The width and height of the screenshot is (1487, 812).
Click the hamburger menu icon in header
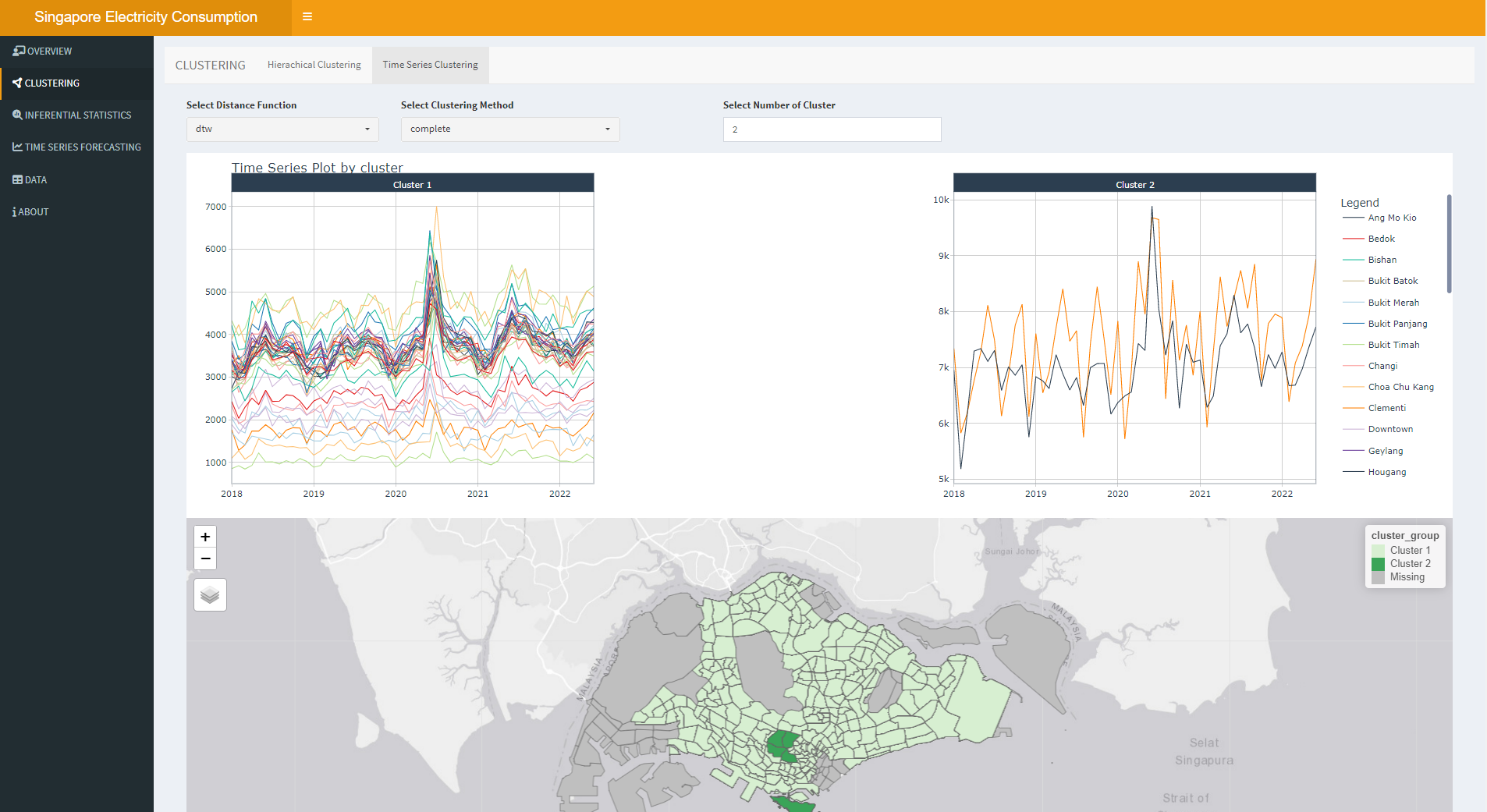tap(307, 16)
